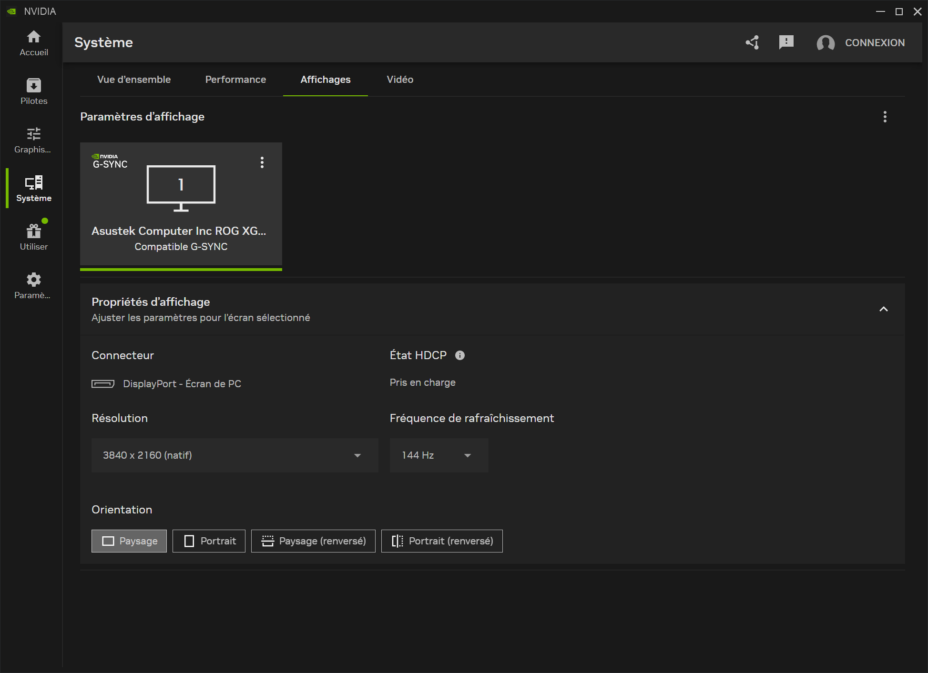Screen dimensions: 928x673
Task: Open the Paramètres gear section
Action: pyautogui.click(x=34, y=286)
